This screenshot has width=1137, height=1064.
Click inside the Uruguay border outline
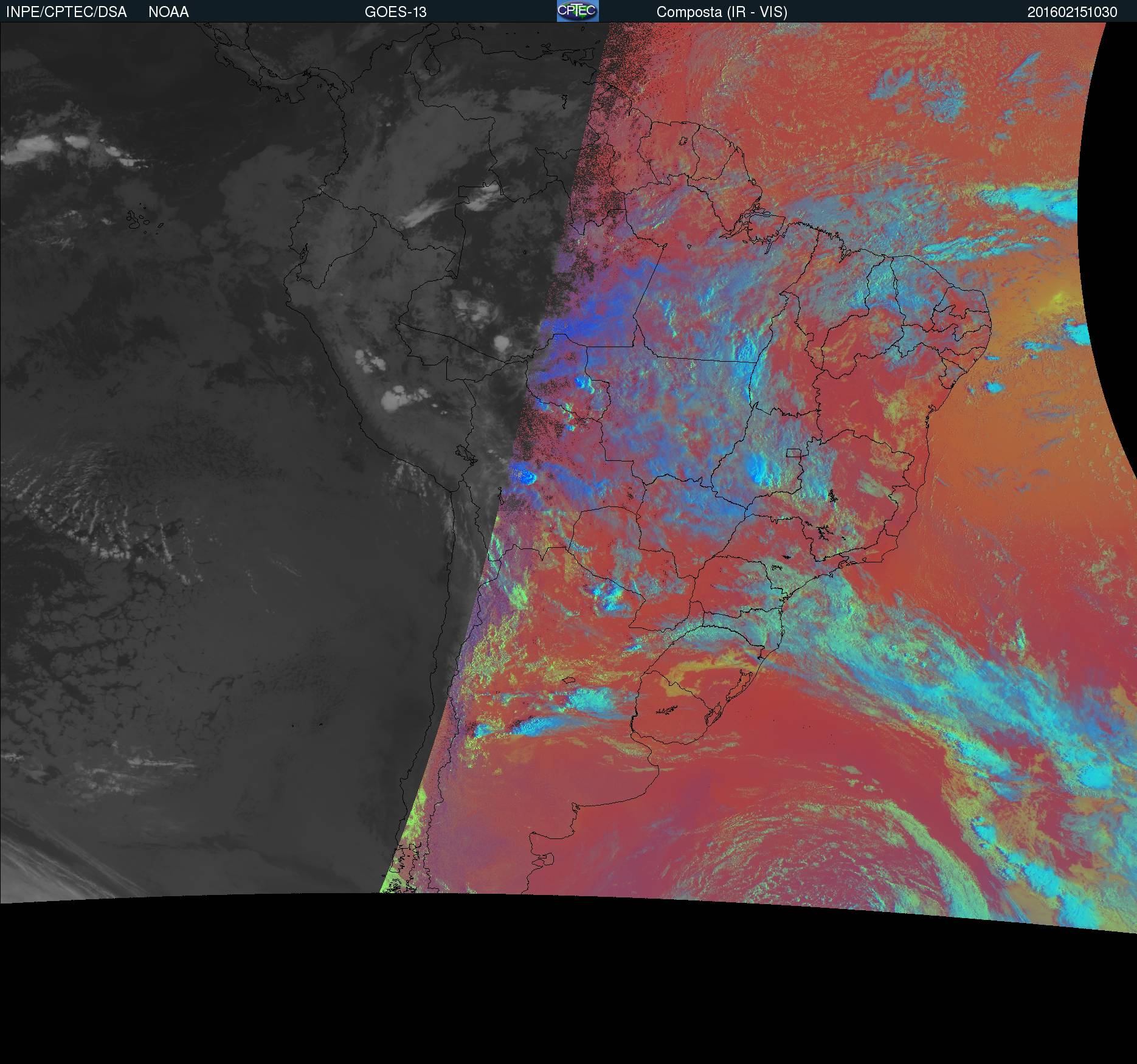[675, 708]
